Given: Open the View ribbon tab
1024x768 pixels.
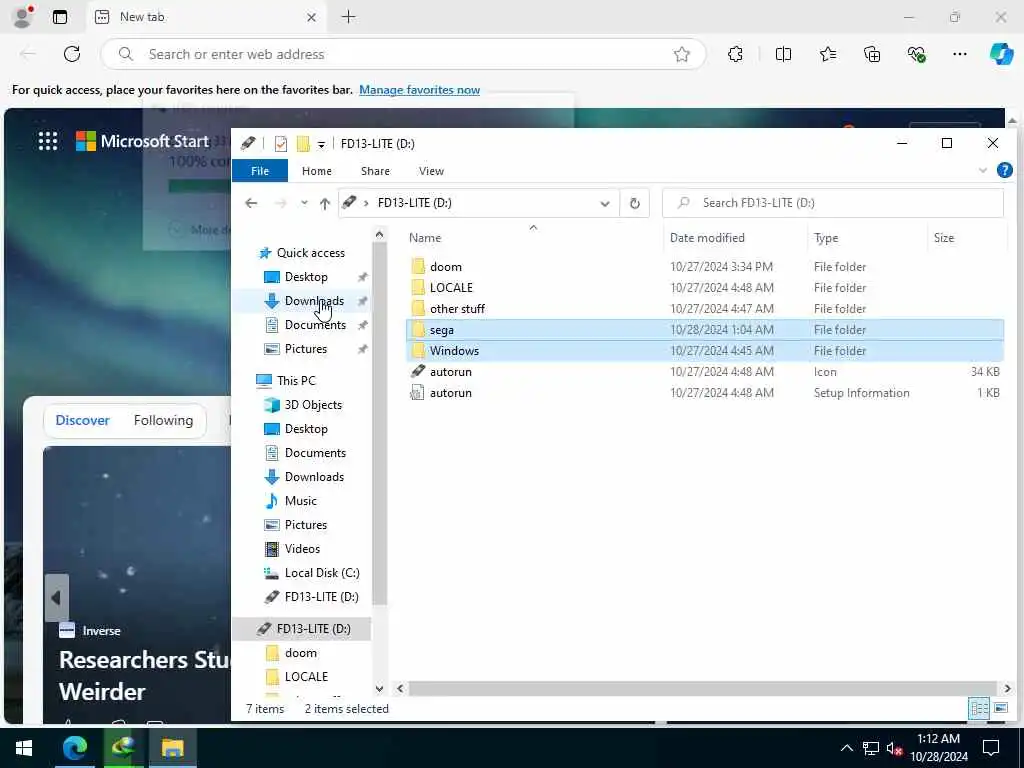Looking at the screenshot, I should click(431, 171).
